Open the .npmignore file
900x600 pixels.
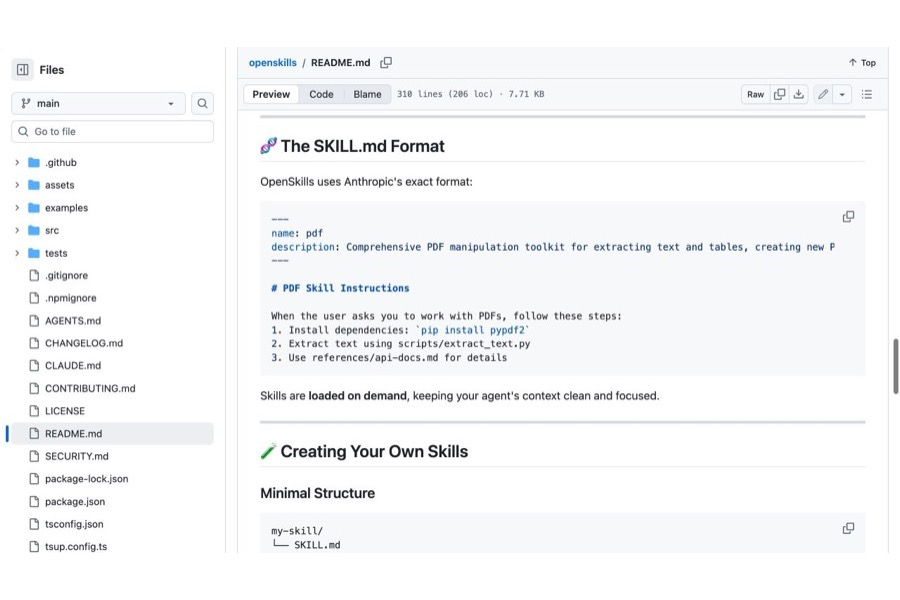pos(71,298)
